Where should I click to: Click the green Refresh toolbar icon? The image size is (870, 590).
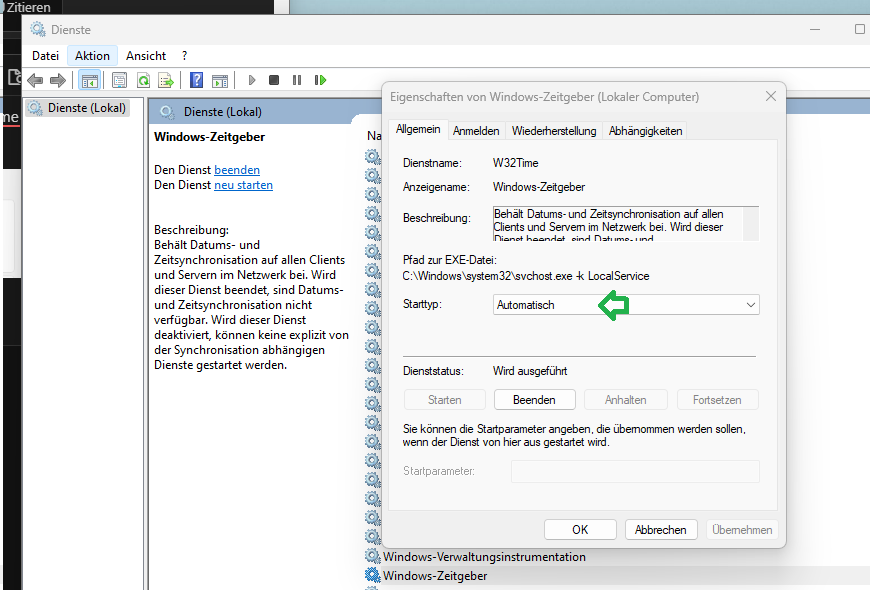tap(143, 80)
